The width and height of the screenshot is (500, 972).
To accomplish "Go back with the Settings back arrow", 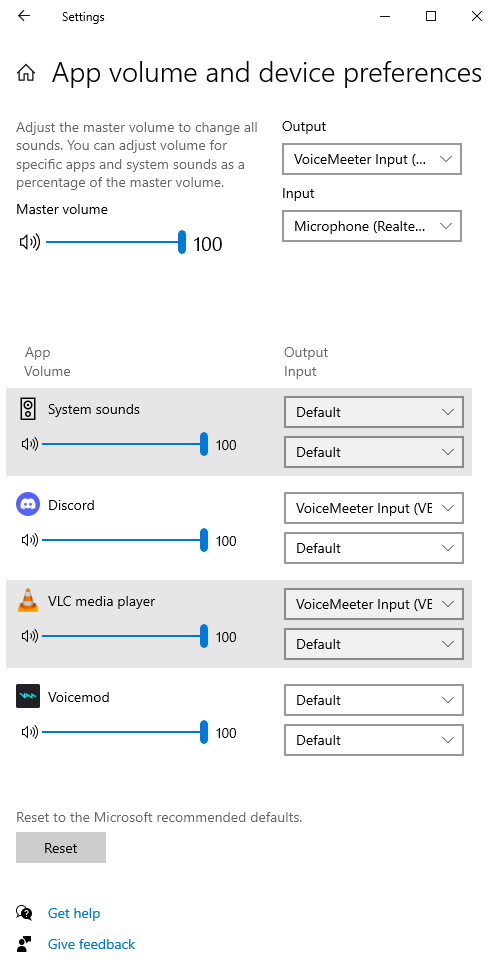I will point(24,16).
